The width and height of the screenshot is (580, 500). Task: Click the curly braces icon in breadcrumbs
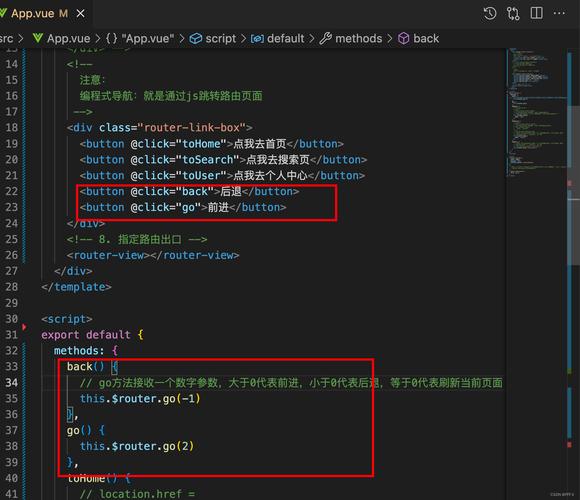tap(111, 38)
